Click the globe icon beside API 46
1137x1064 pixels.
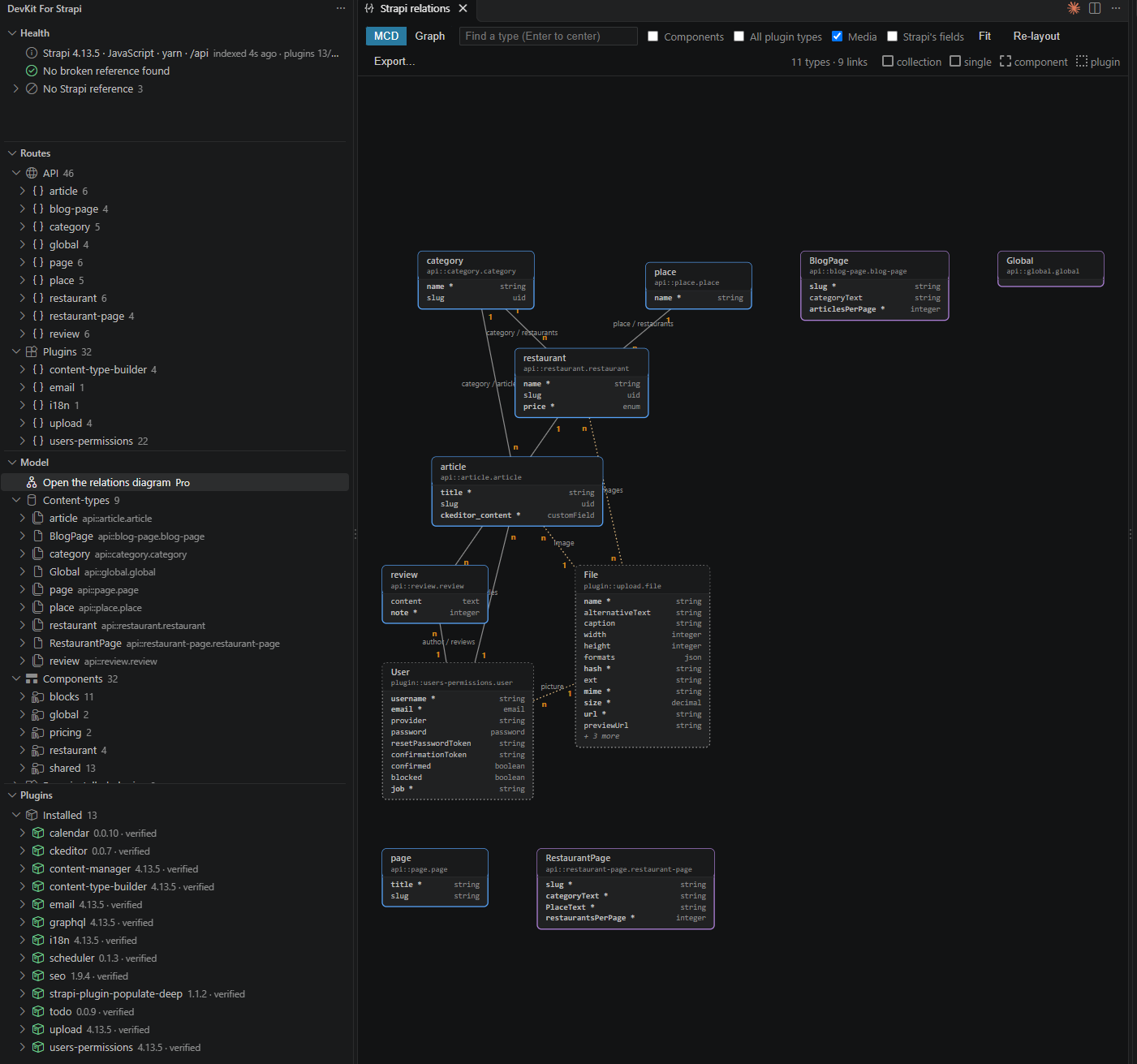click(32, 173)
